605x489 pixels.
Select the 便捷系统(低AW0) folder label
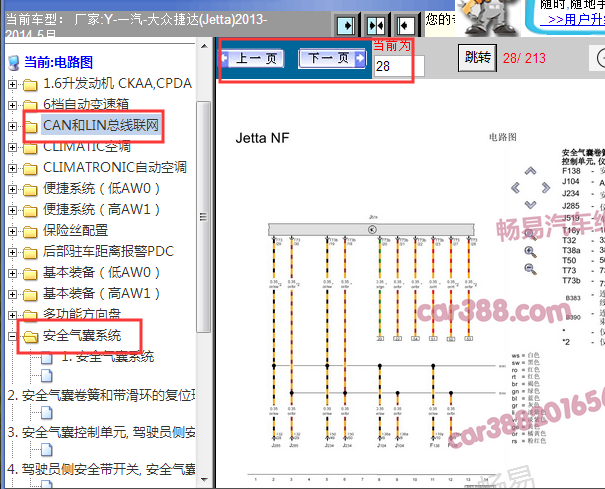click(101, 188)
